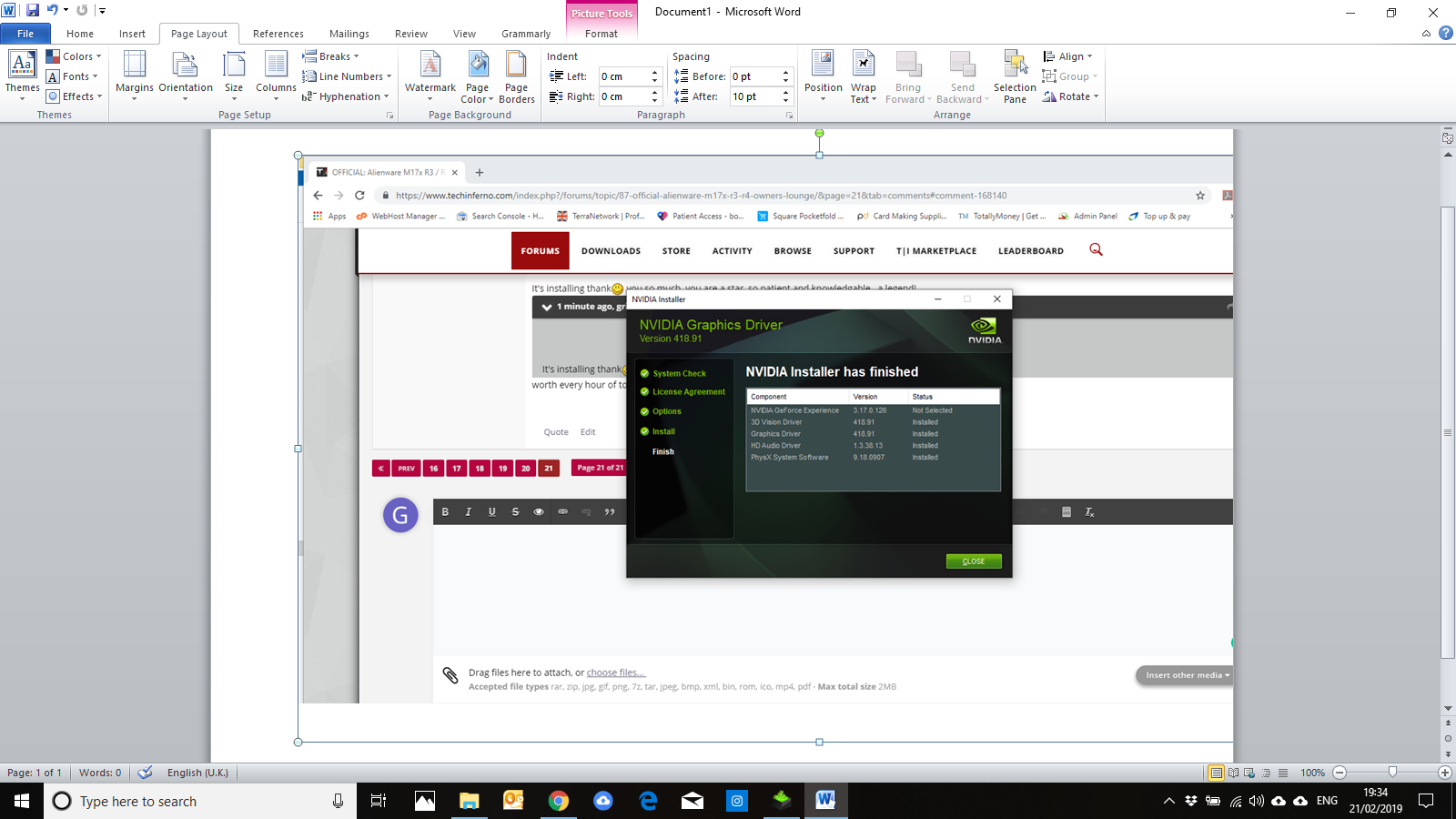
Task: Switch to Mailings ribbon tab
Action: [349, 34]
